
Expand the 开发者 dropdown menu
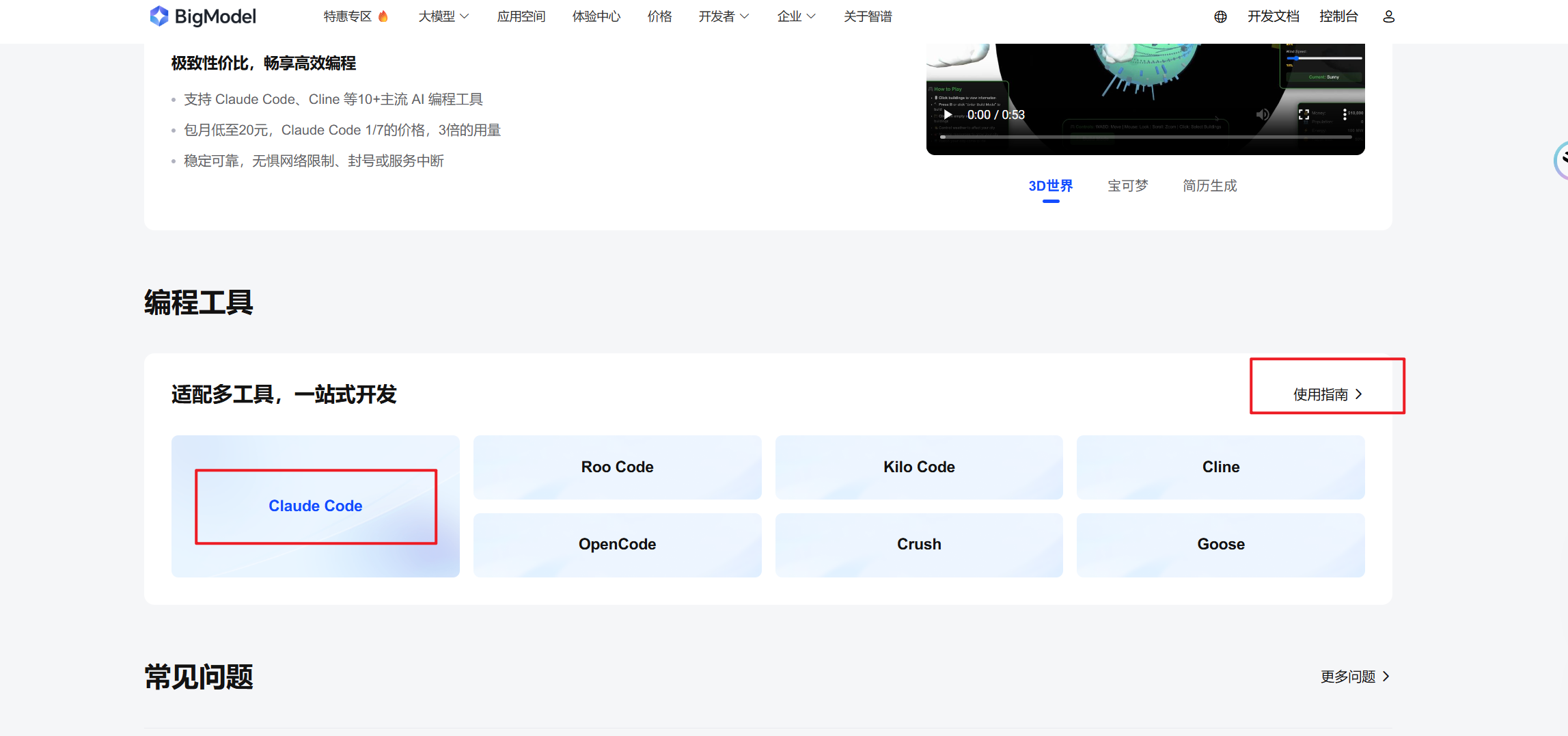724,16
